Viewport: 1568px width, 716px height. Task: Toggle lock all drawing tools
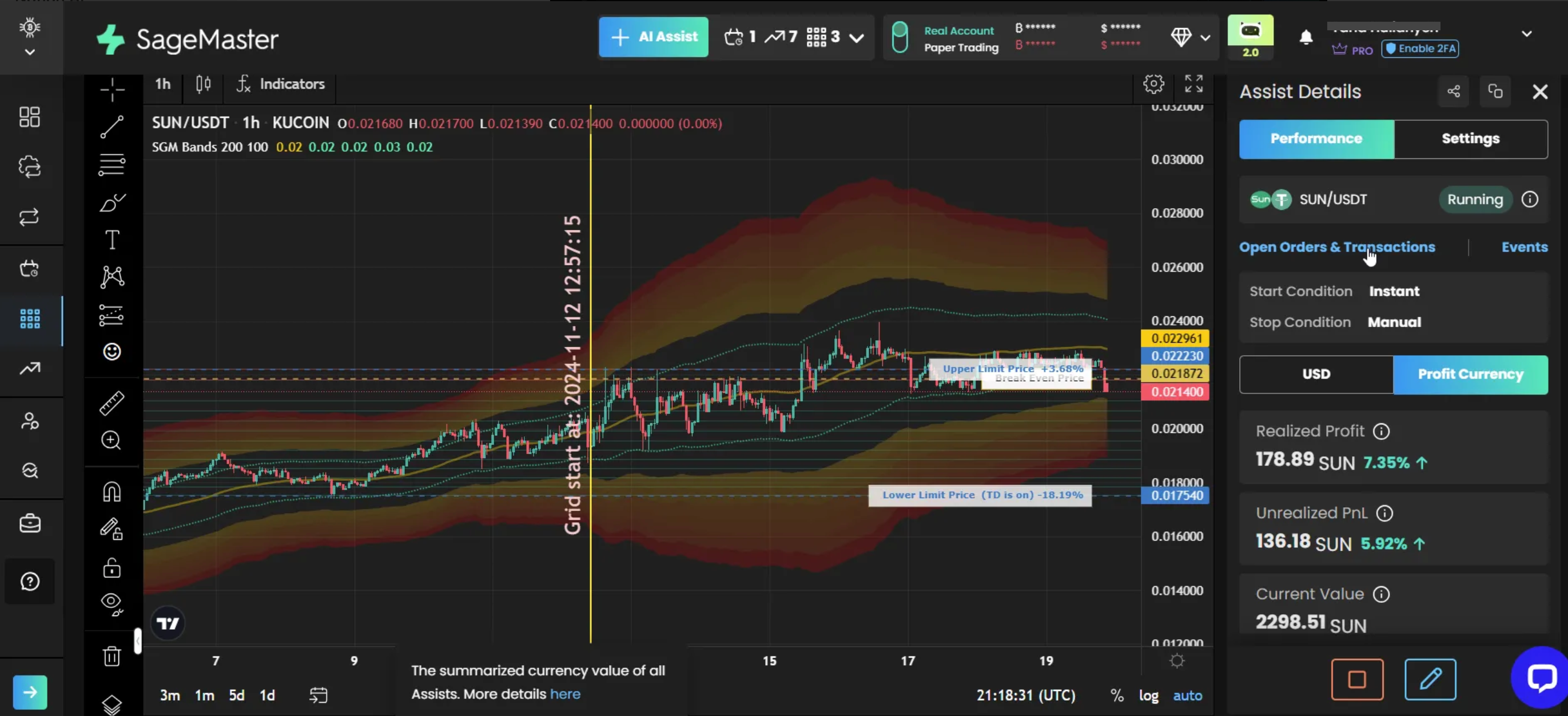pos(112,567)
